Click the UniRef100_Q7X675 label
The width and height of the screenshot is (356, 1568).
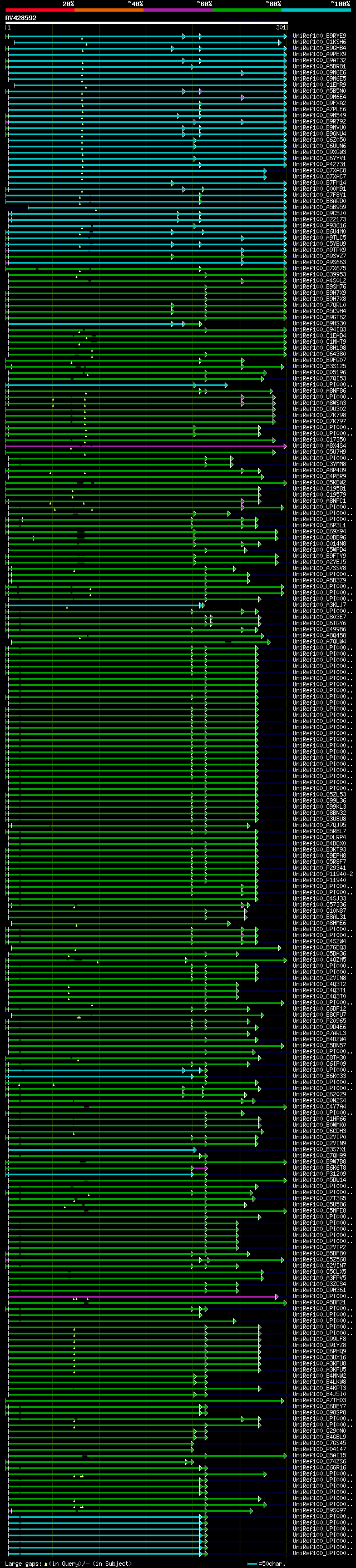click(319, 269)
